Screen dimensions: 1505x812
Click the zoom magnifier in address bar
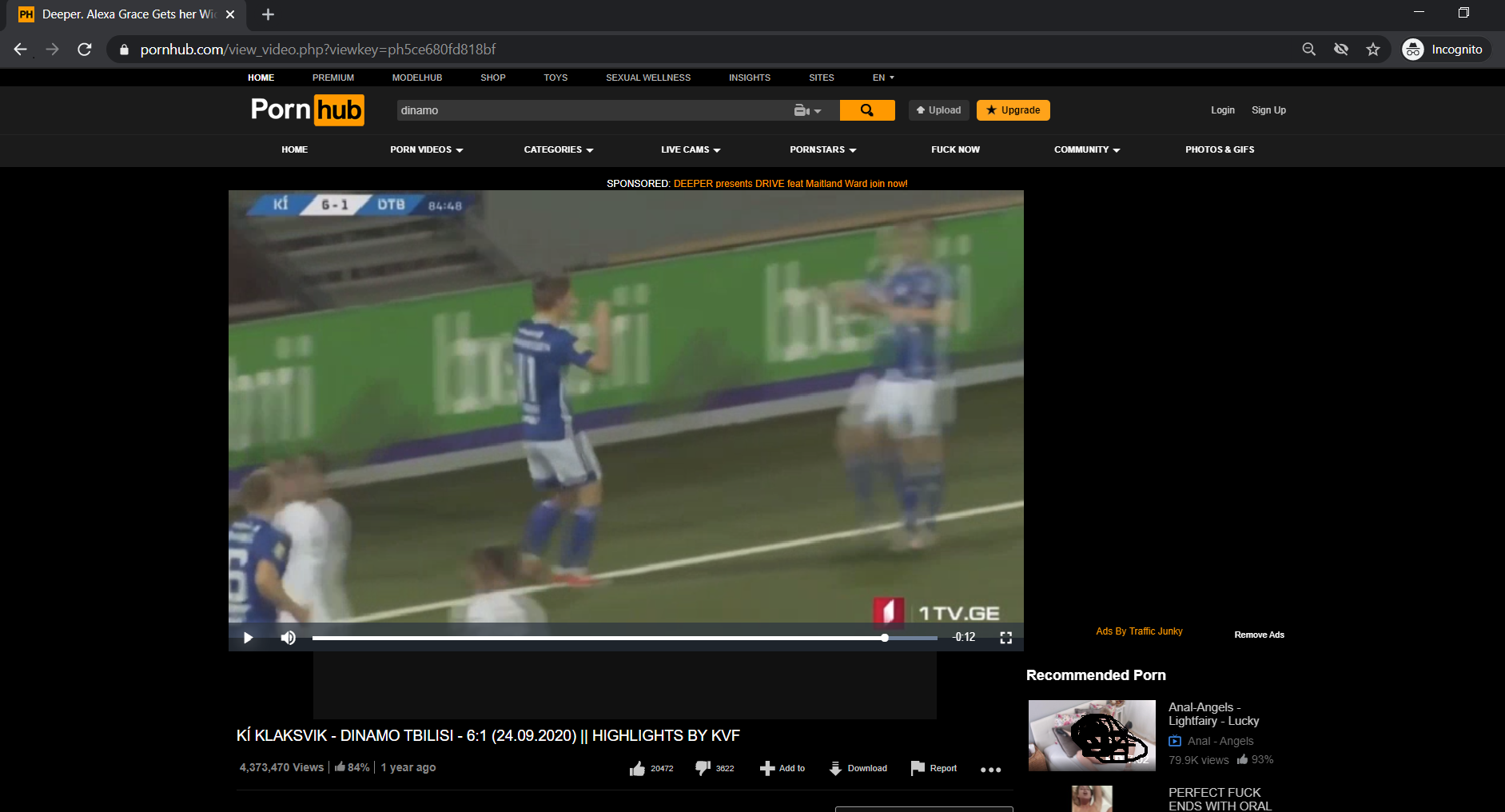pos(1309,50)
